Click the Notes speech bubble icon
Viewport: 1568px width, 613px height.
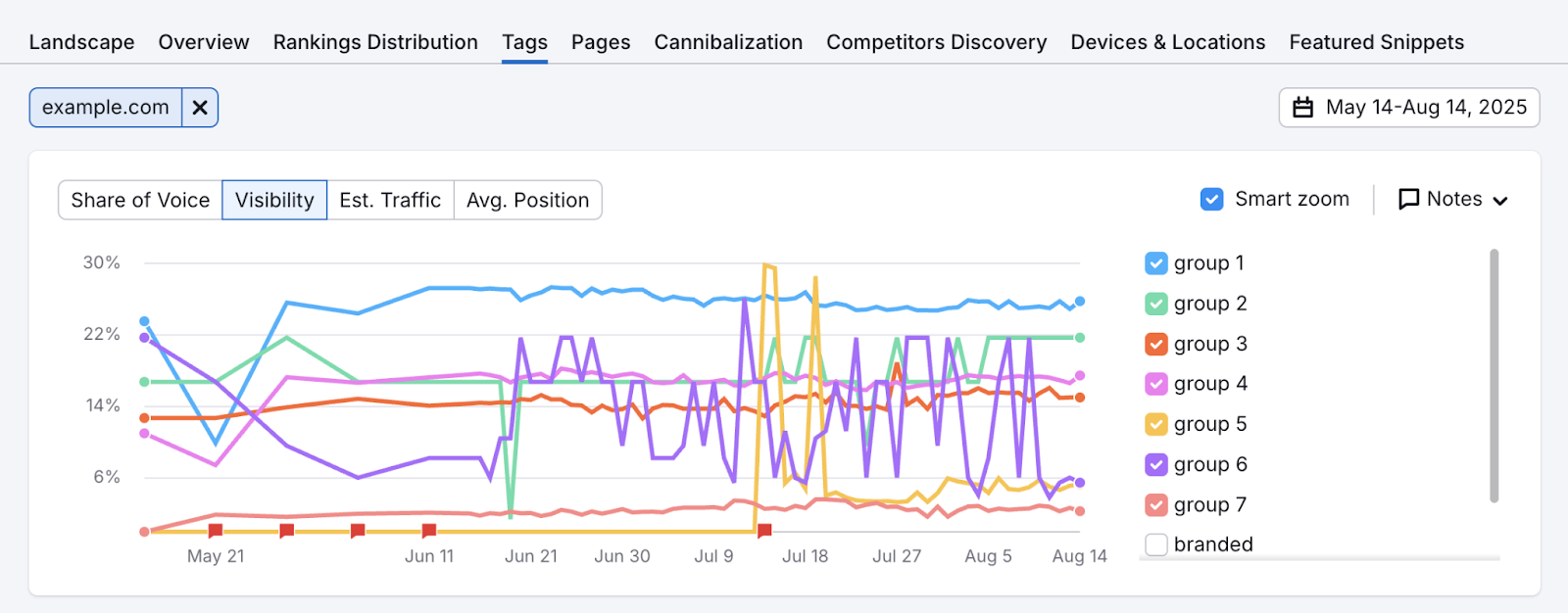pos(1408,200)
